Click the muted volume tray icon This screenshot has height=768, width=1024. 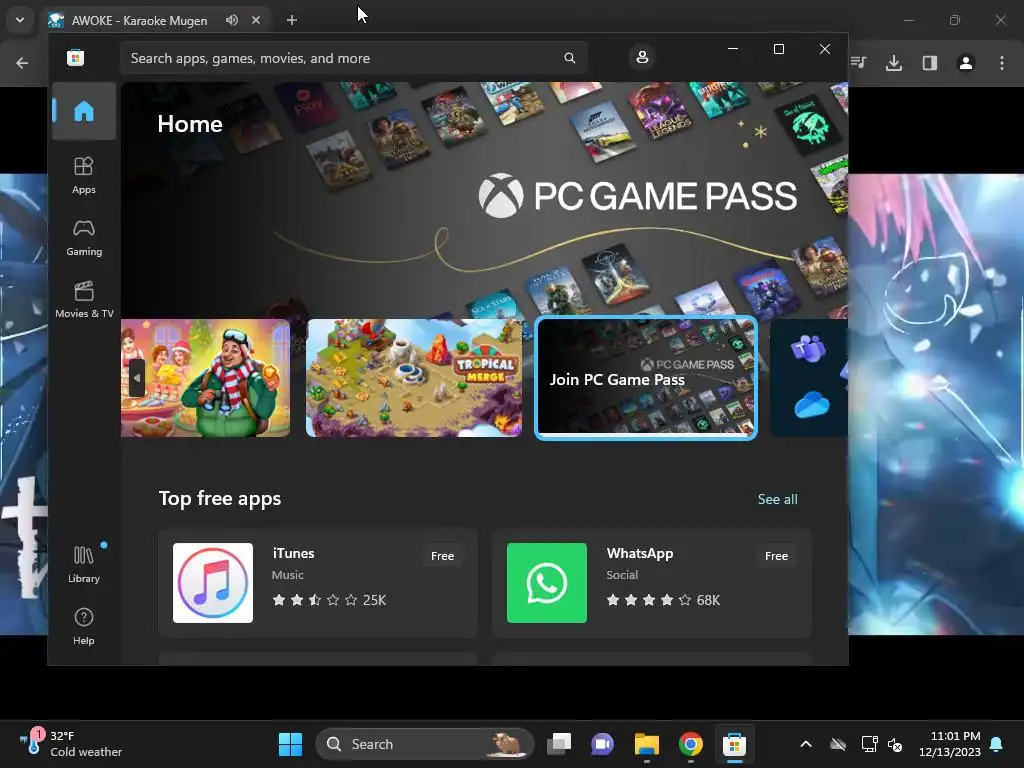895,744
